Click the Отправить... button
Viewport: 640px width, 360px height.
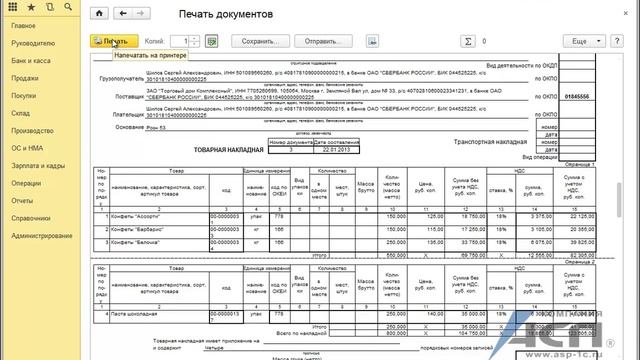(x=323, y=41)
